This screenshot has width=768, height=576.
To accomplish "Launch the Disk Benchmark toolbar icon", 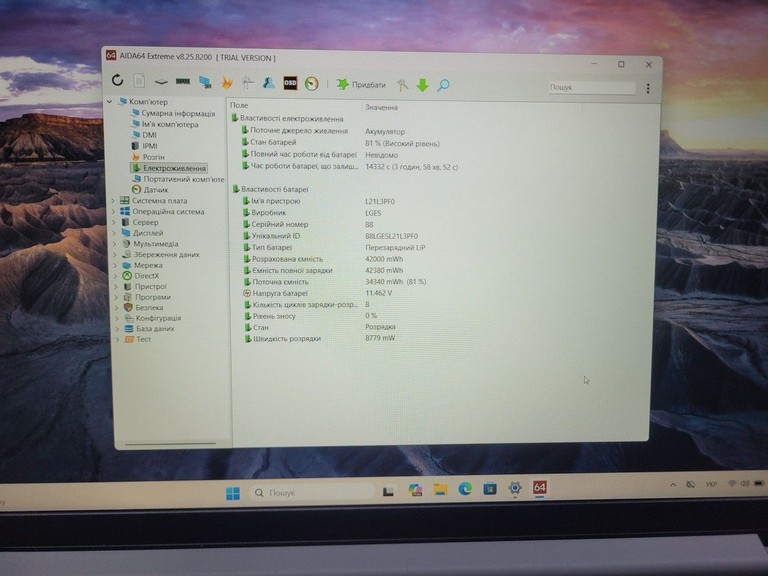I will point(161,82).
